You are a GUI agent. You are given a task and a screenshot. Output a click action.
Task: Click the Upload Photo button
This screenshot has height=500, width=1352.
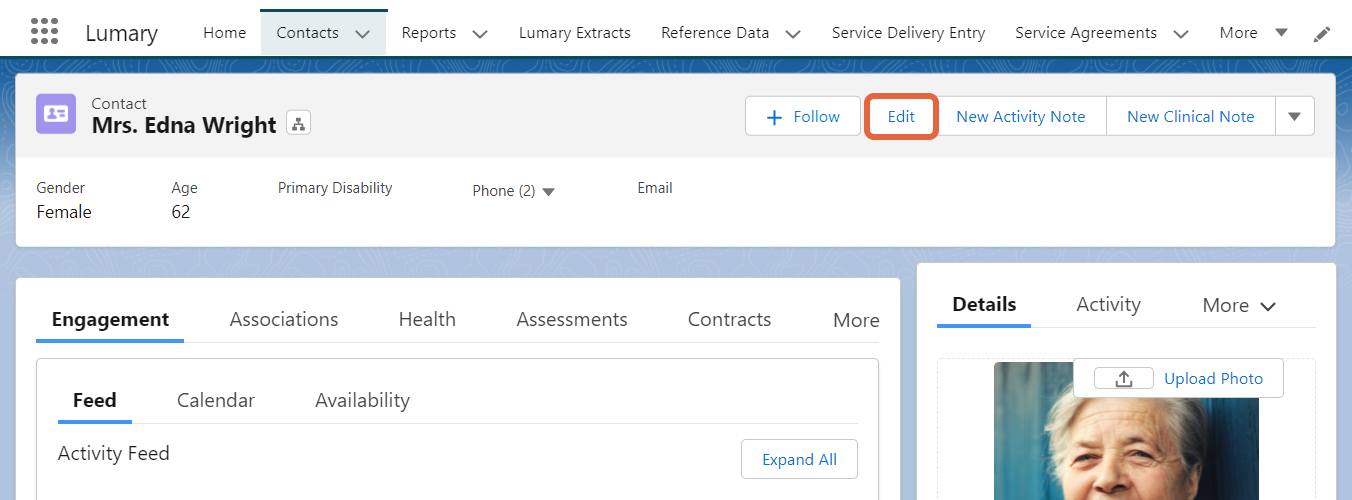tap(1178, 379)
